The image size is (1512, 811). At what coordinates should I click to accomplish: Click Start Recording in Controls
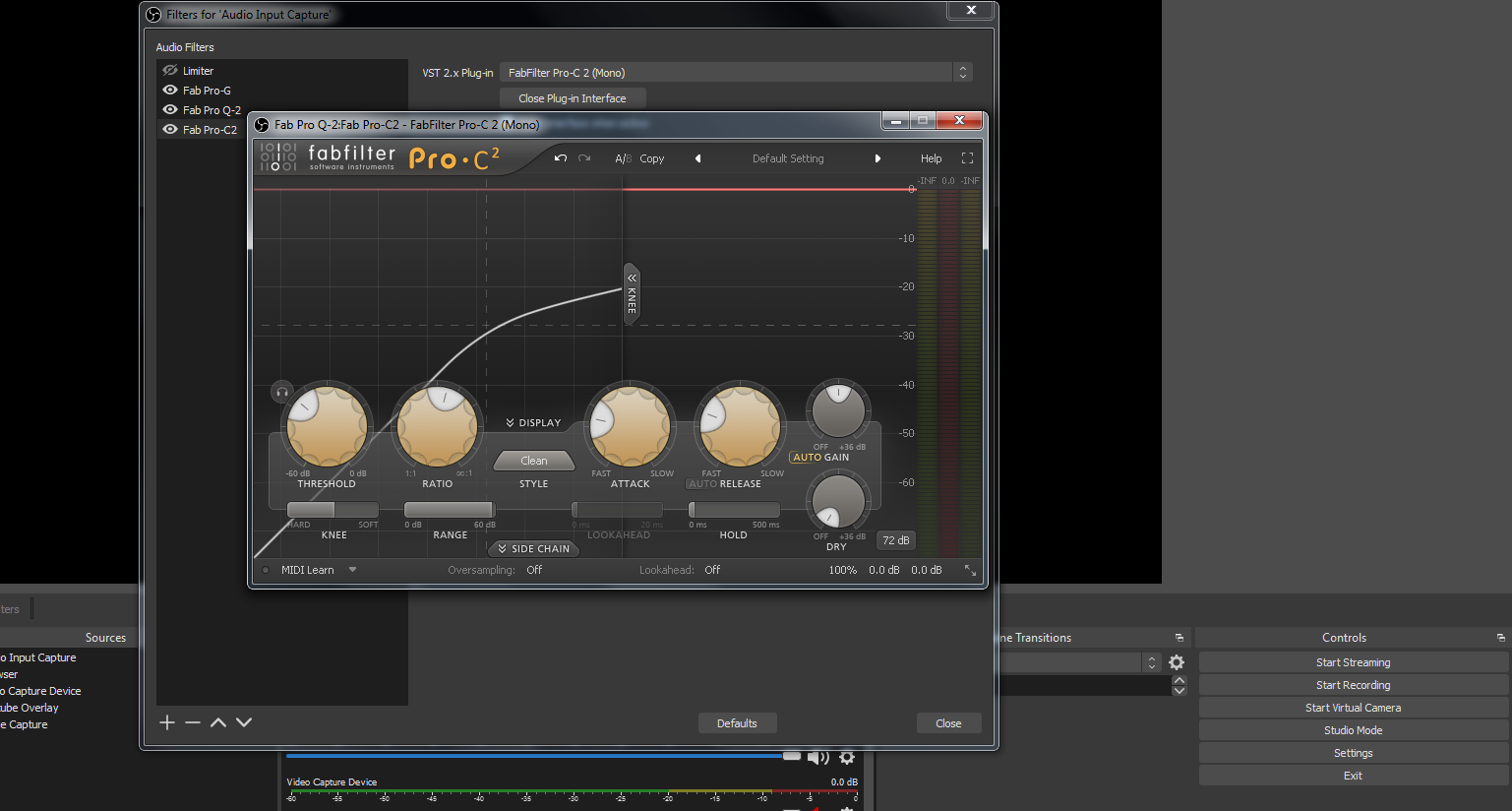(x=1353, y=685)
